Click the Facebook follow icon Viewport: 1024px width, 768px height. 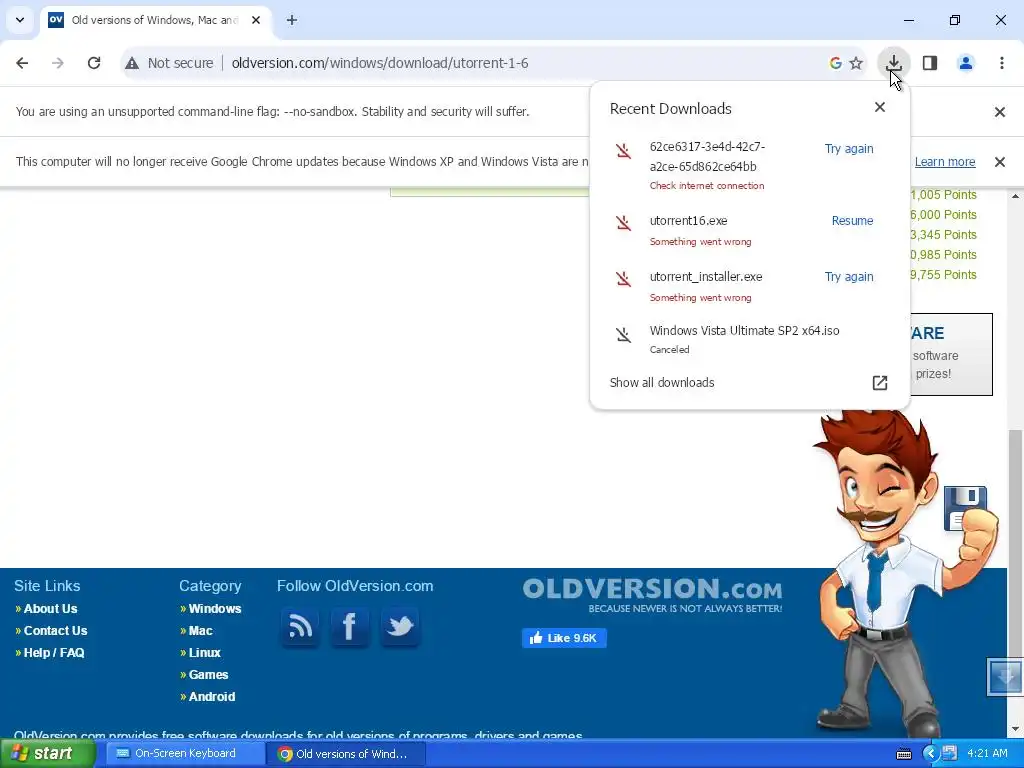pyautogui.click(x=349, y=626)
